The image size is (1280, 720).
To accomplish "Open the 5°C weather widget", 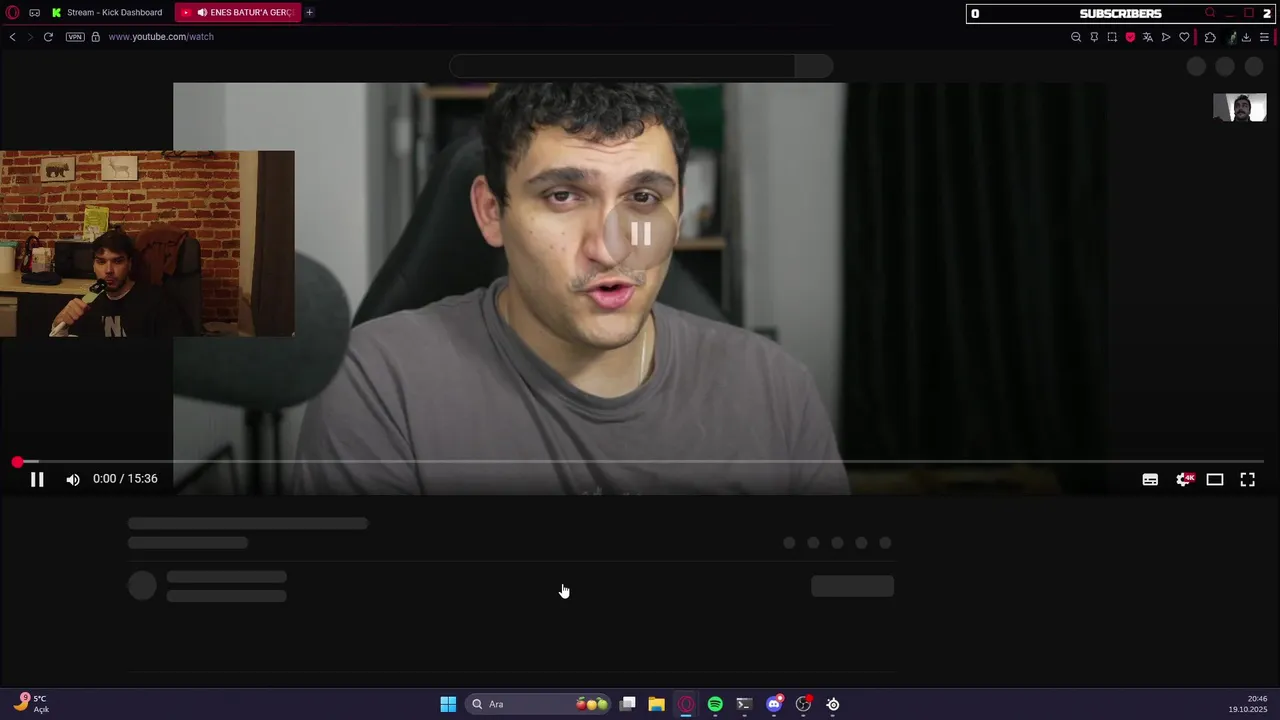I will point(31,704).
